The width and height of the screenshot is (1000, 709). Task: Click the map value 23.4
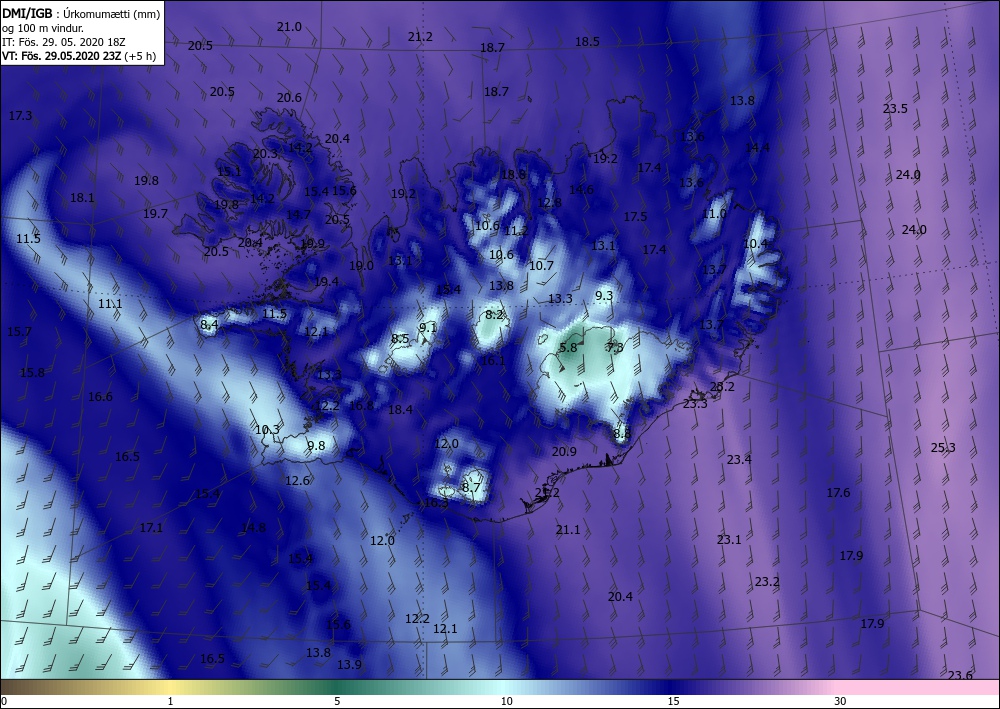[739, 459]
